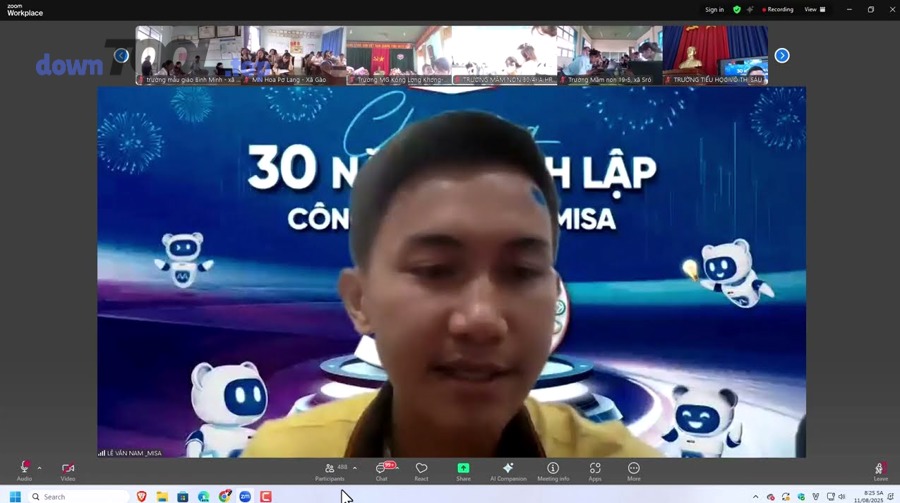Expand the caret beside Participants

[355, 468]
